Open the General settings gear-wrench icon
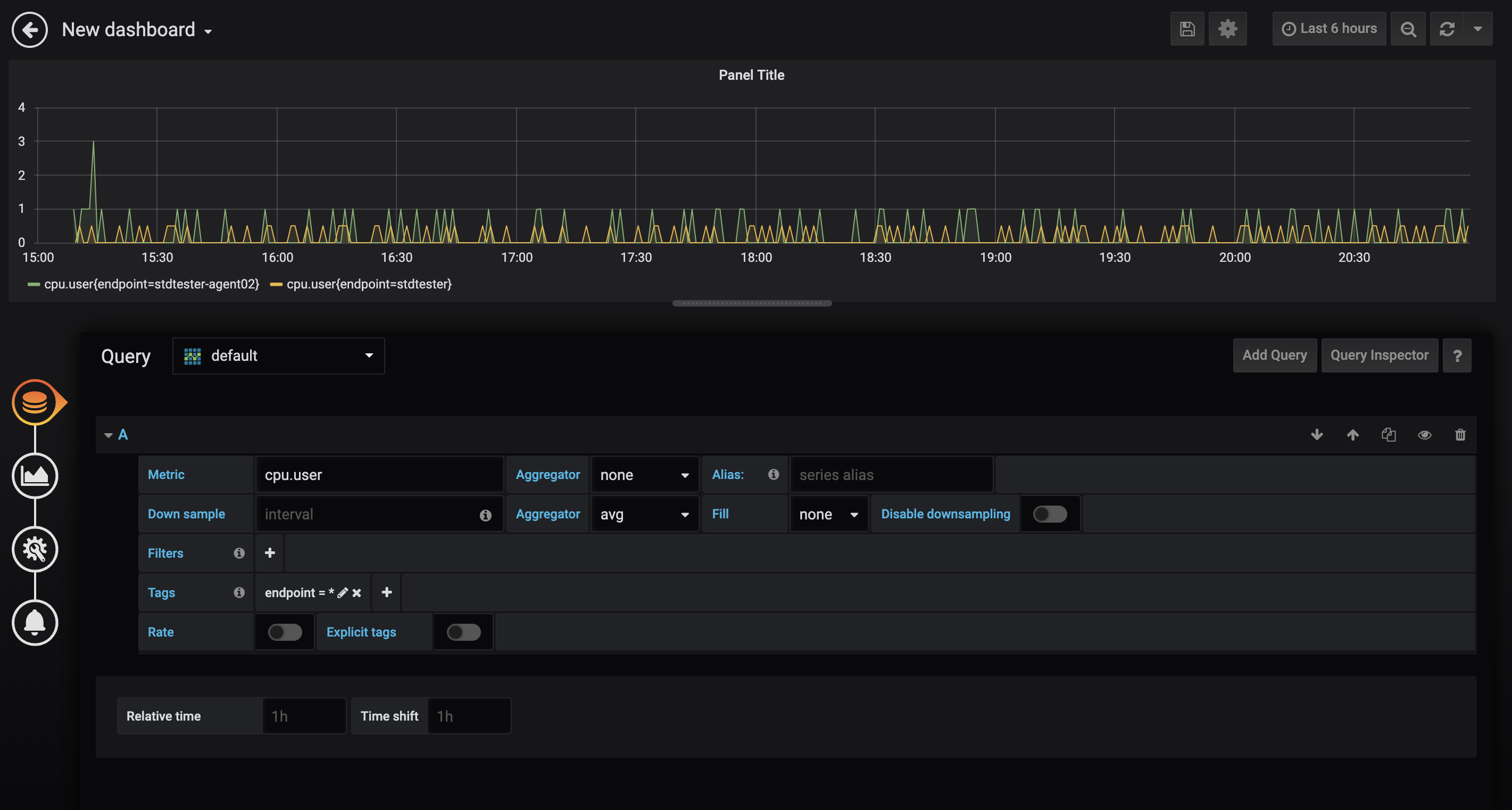1512x810 pixels. coord(35,549)
